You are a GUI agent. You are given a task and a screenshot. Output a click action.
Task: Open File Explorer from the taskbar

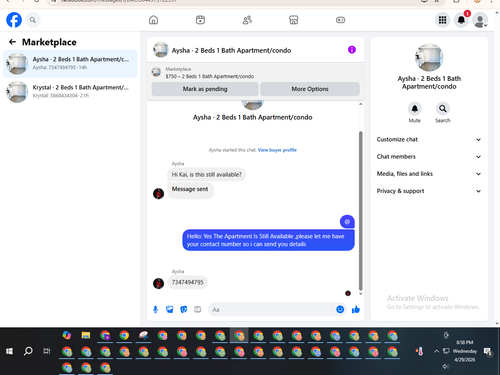pos(86,335)
